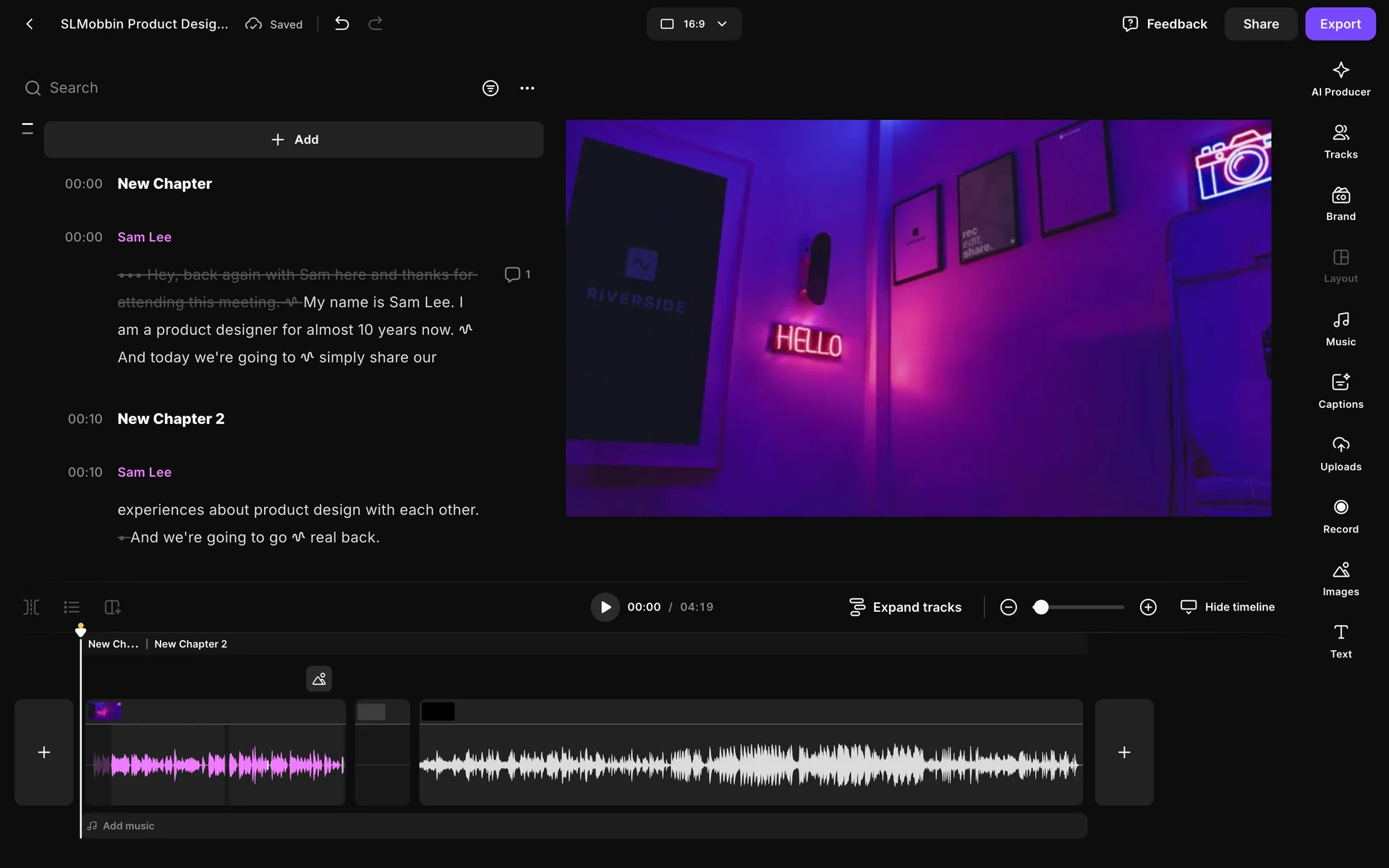
Task: Play the video preview
Action: click(605, 607)
